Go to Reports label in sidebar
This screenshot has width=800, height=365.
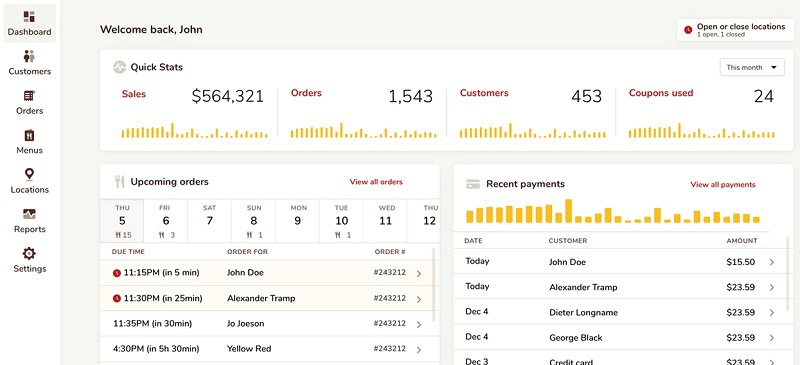[x=30, y=229]
